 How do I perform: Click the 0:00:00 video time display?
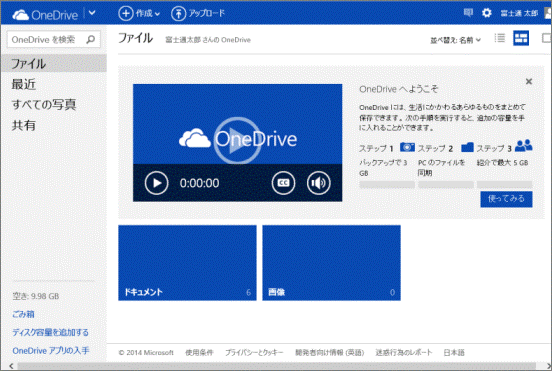pos(199,183)
